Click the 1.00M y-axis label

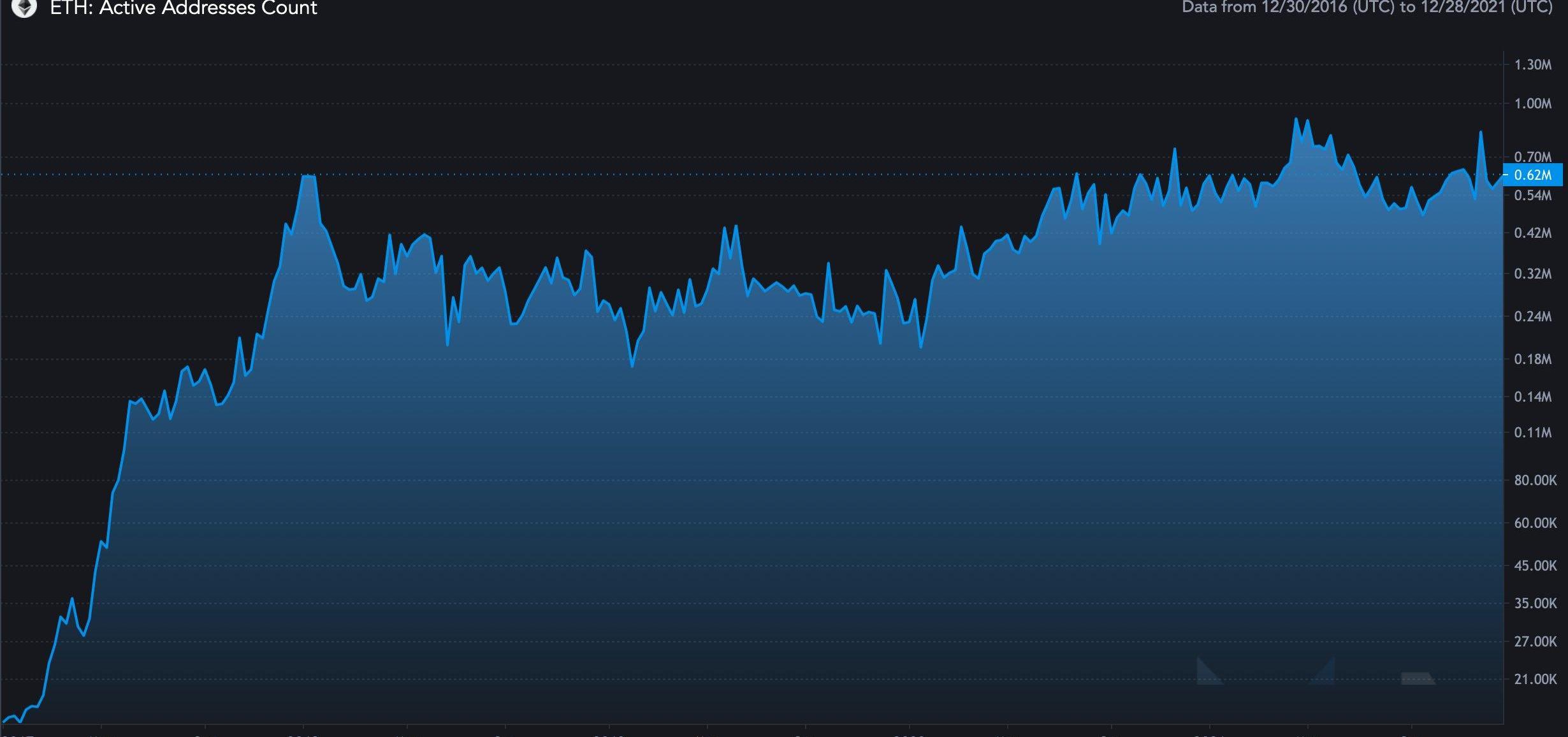pos(1533,103)
